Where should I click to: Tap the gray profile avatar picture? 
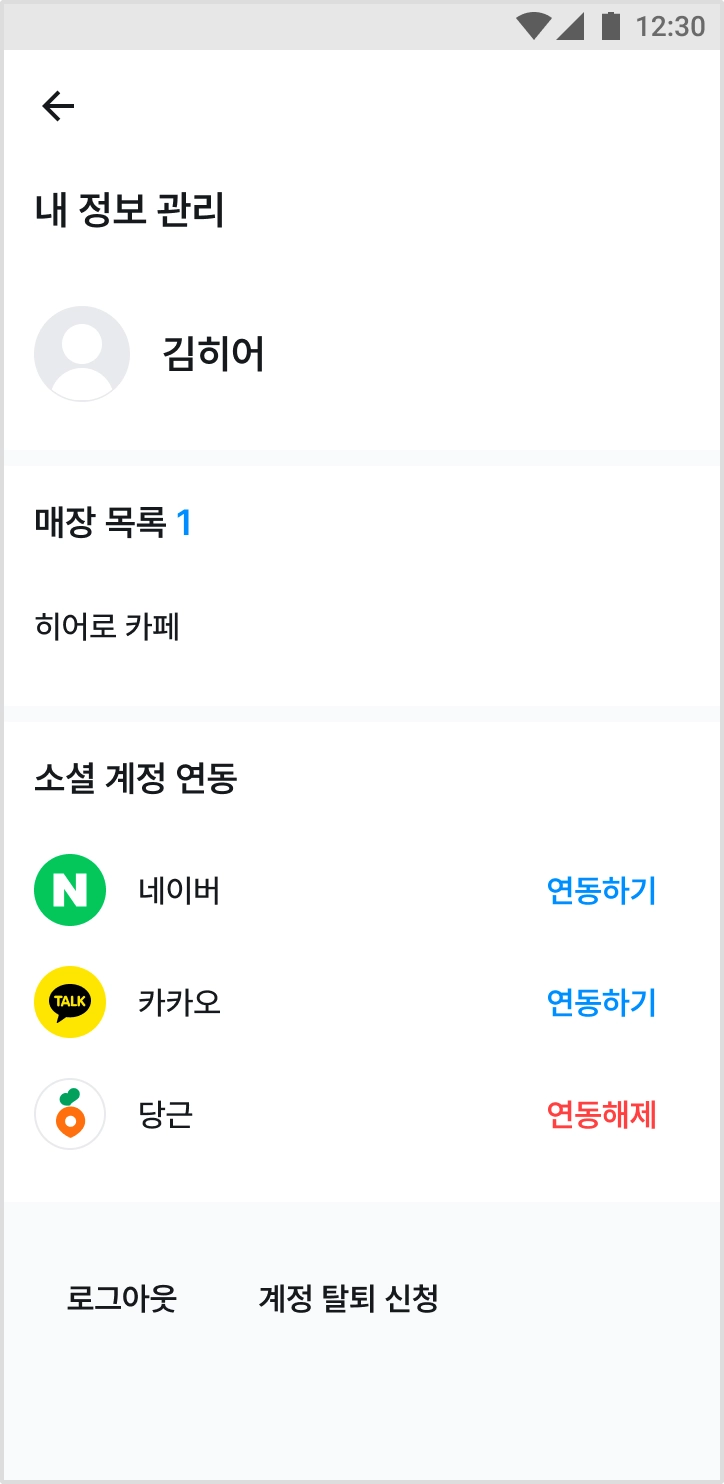(x=82, y=354)
